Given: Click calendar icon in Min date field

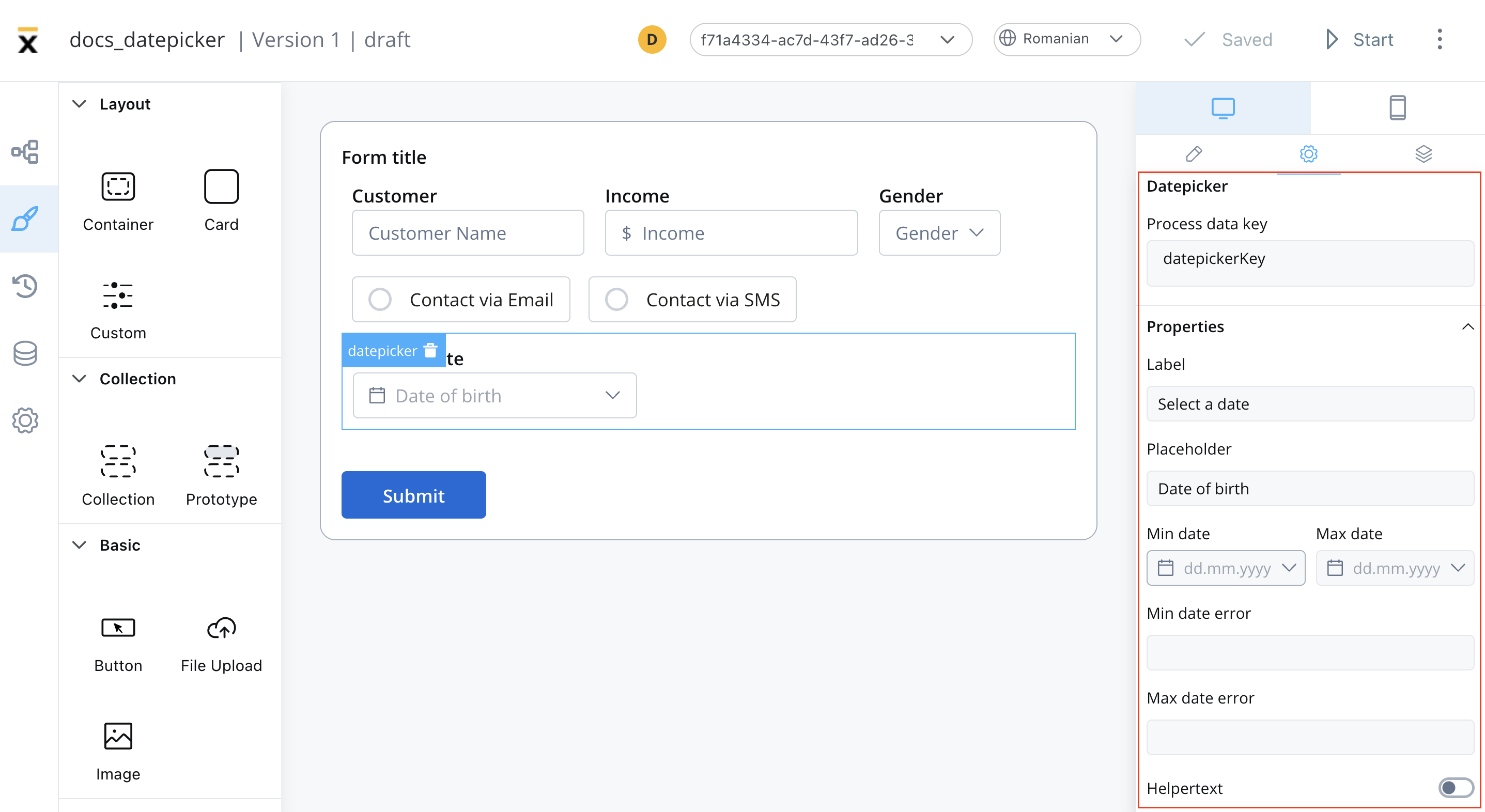Looking at the screenshot, I should [x=1166, y=568].
